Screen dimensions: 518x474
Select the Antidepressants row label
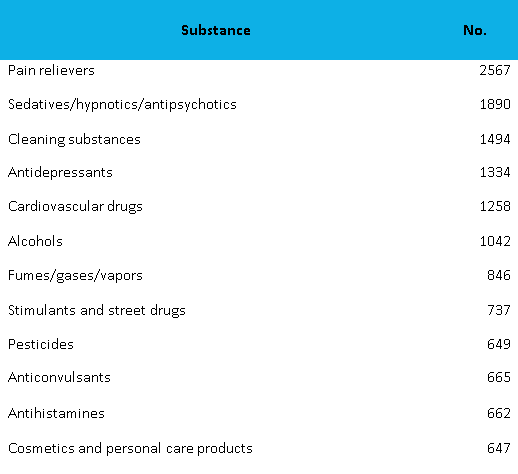tap(60, 173)
